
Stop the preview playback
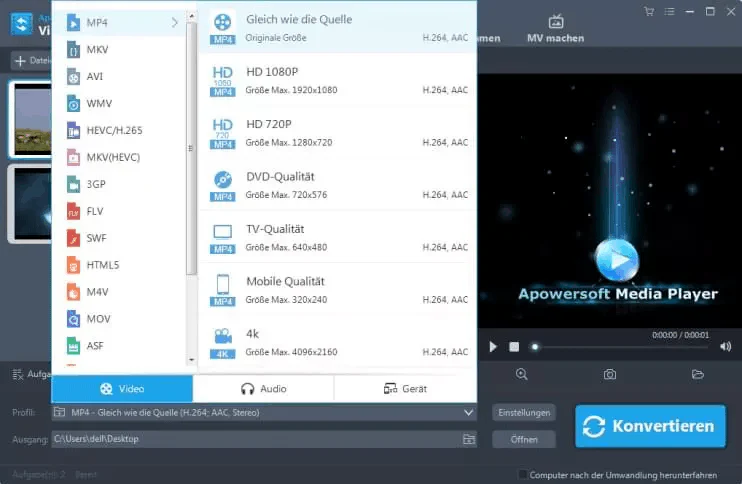point(514,347)
